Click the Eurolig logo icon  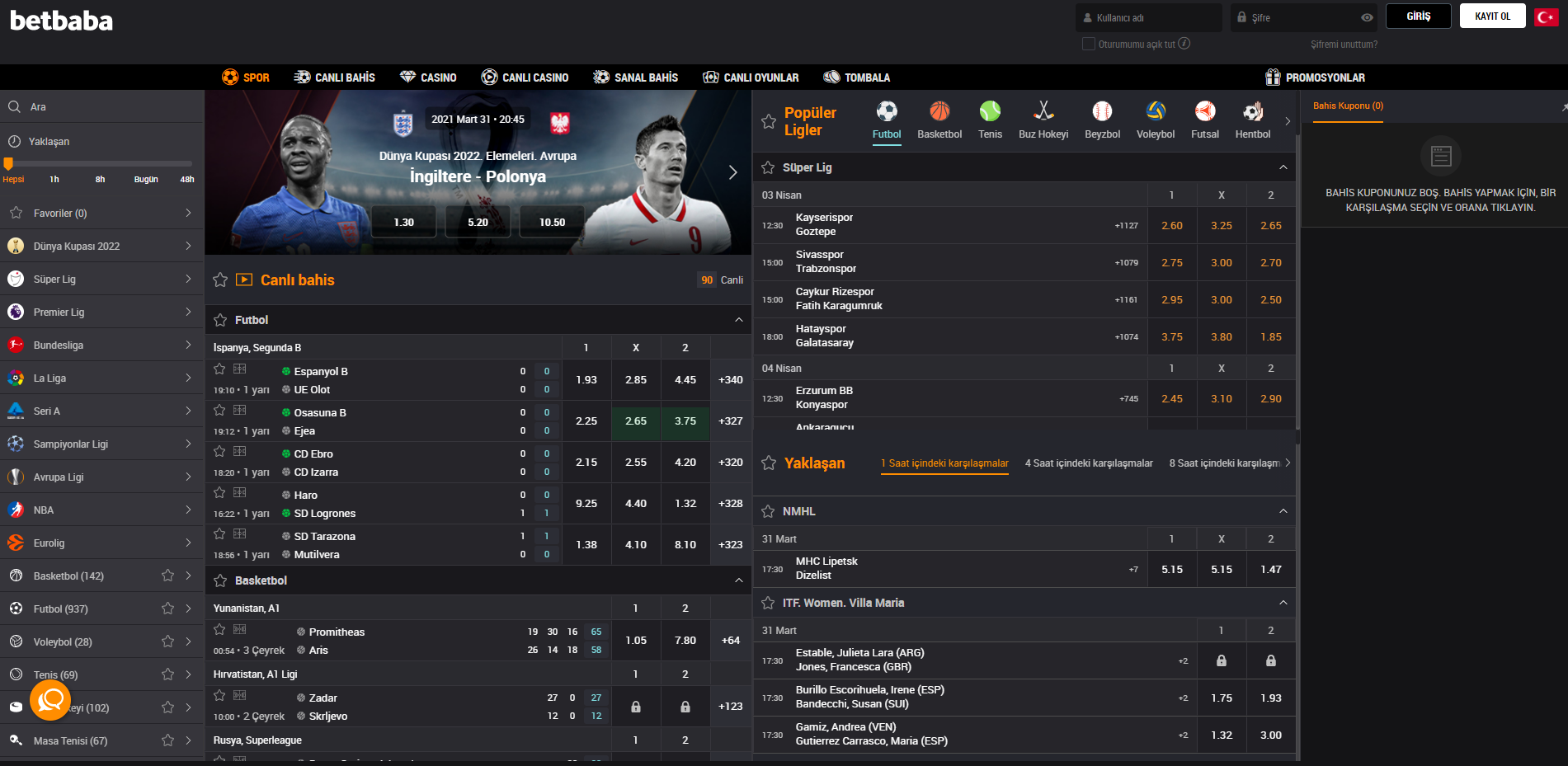point(16,543)
